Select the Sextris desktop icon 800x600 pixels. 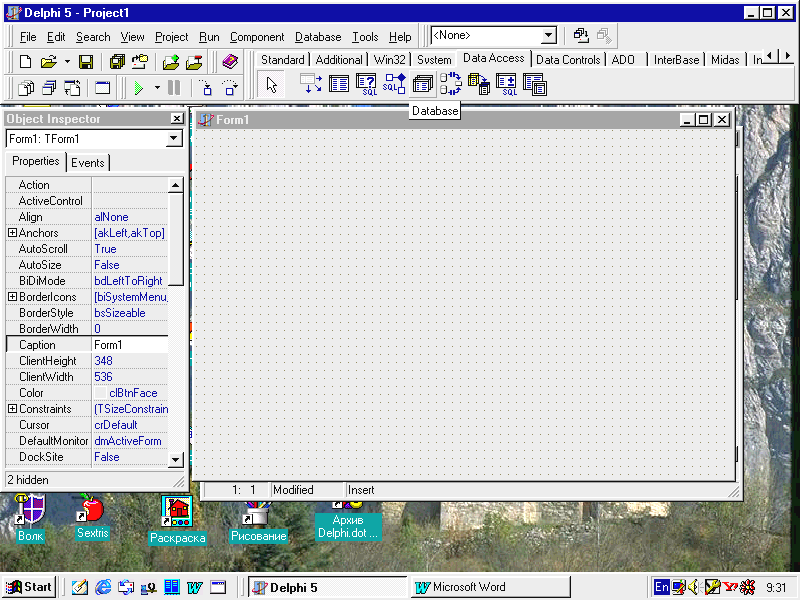tap(92, 517)
